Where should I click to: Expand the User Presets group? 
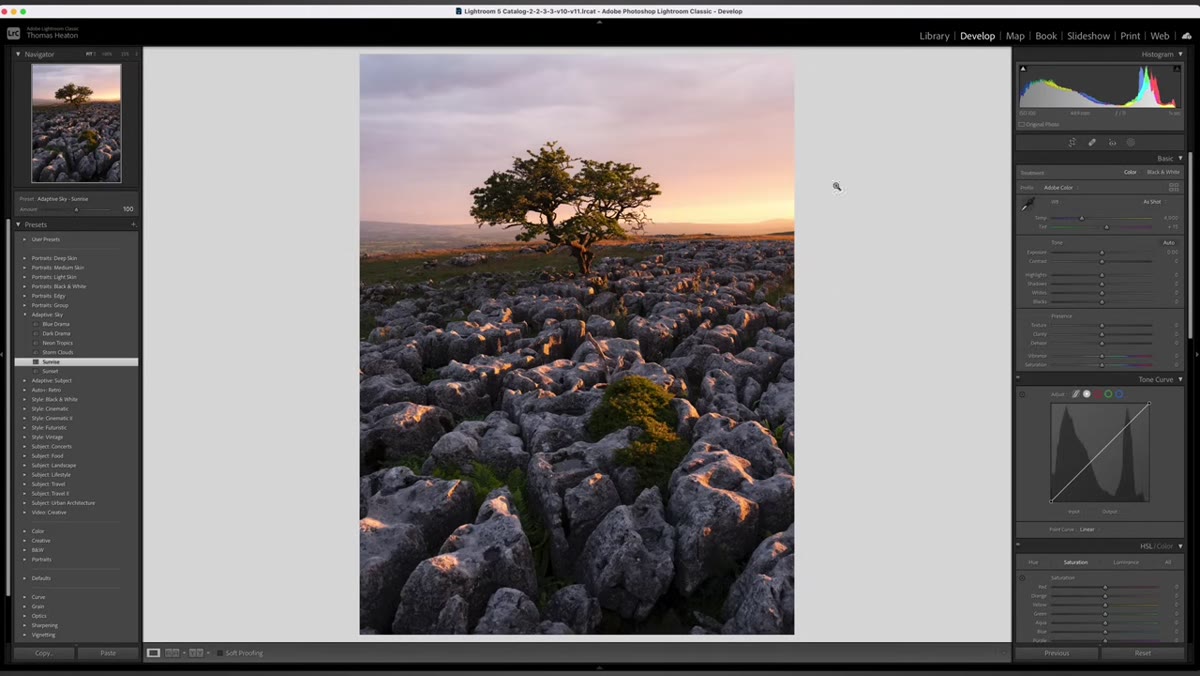(25, 239)
